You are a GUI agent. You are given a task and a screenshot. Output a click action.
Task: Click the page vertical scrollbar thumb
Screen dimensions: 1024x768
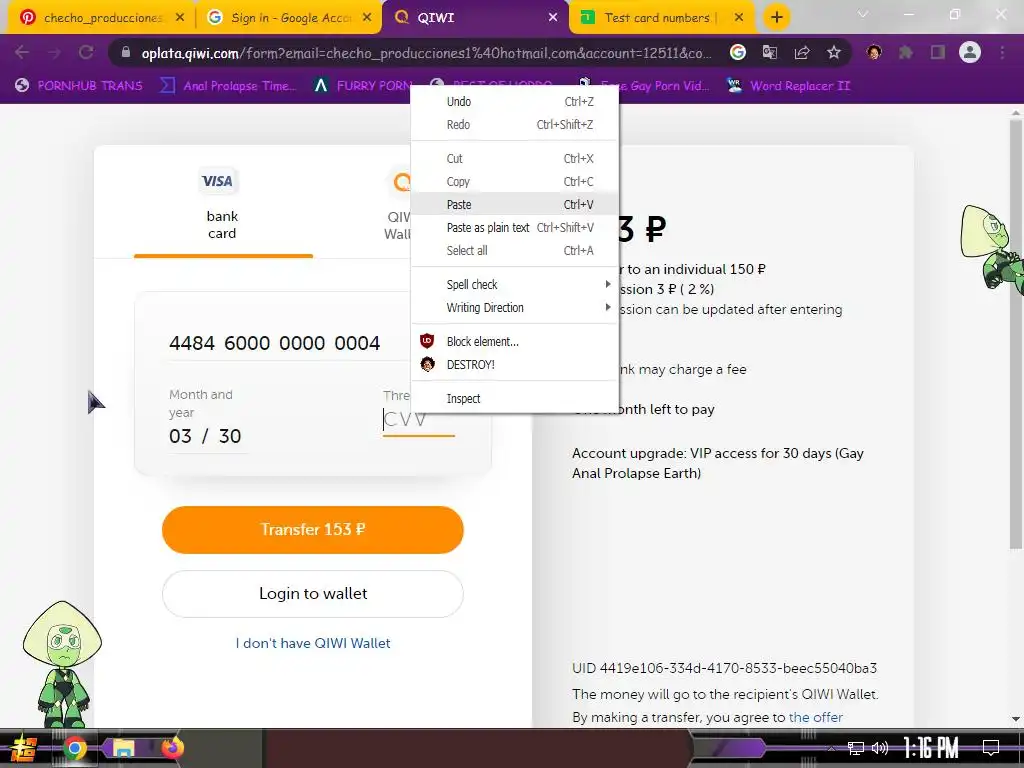[x=1016, y=333]
